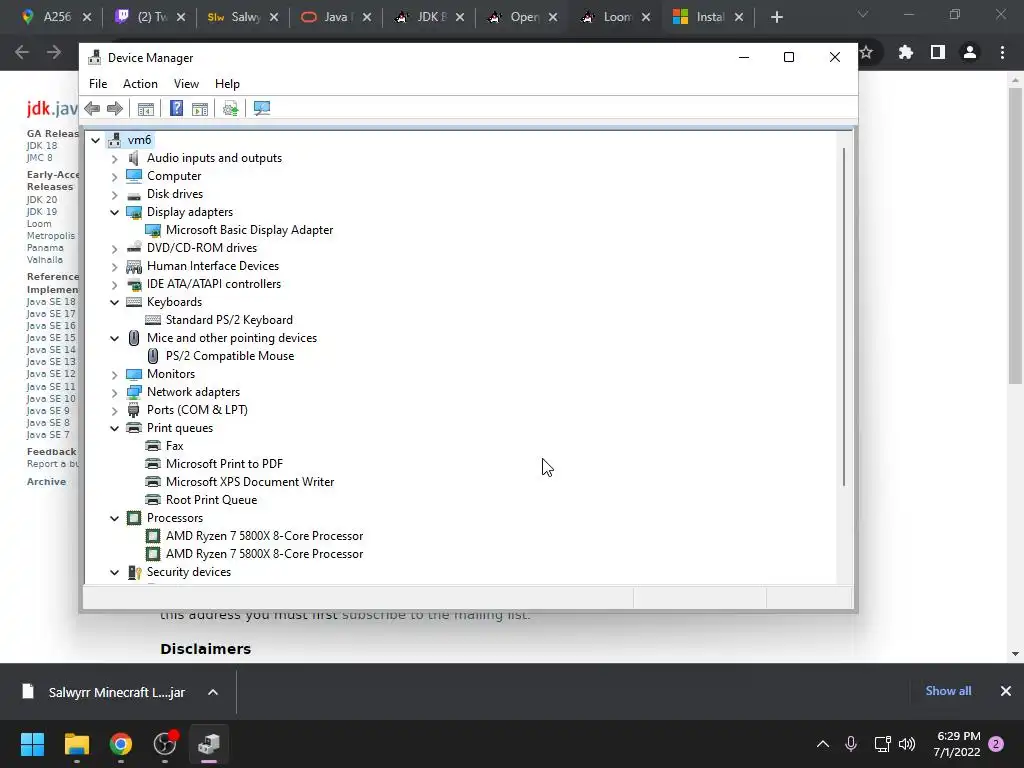Expand Audio inputs and outputs category
Image resolution: width=1024 pixels, height=768 pixels.
tap(114, 159)
